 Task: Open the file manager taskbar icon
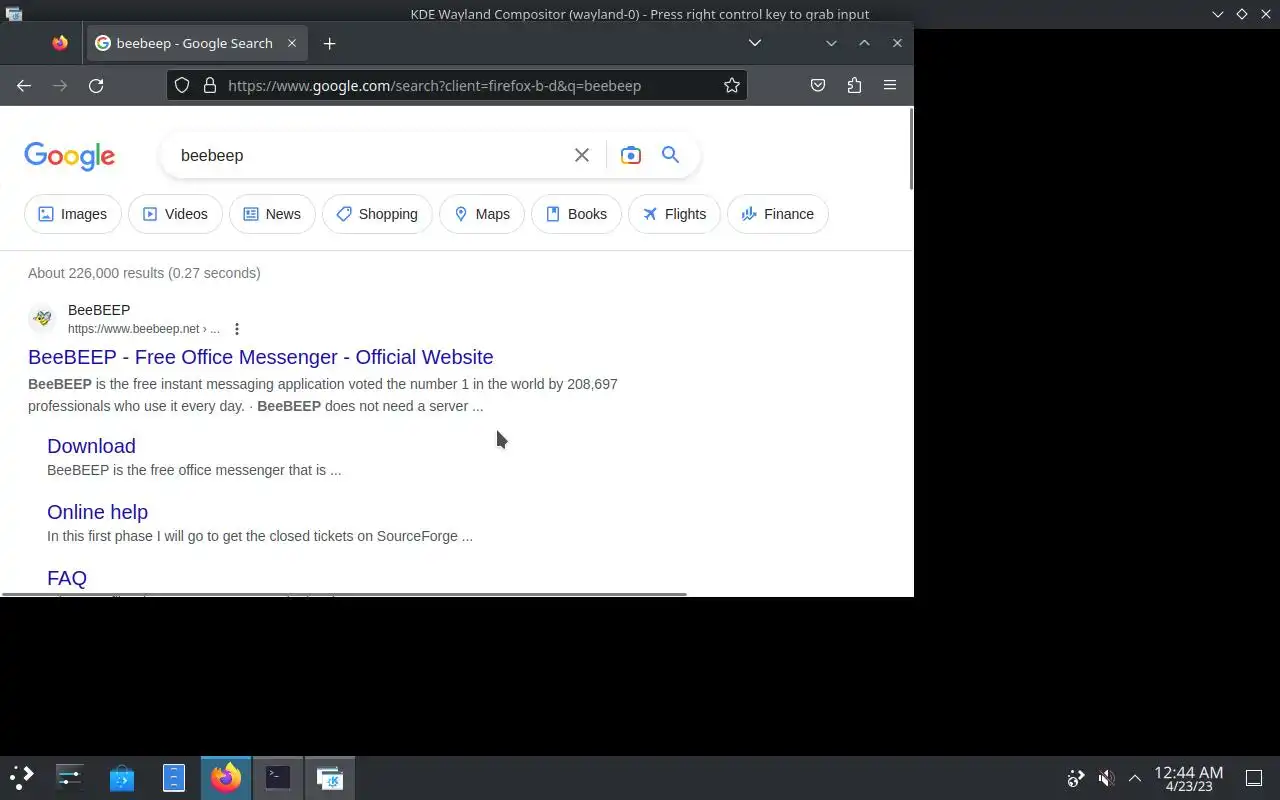(174, 777)
